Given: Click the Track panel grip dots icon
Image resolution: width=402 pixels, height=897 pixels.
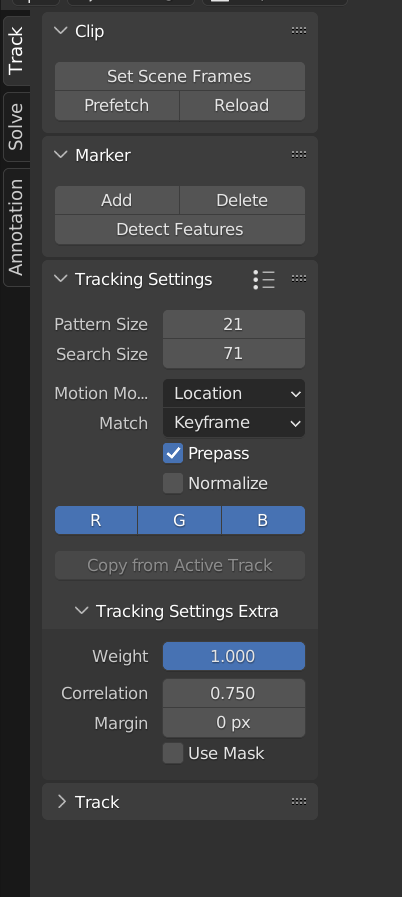Looking at the screenshot, I should click(x=298, y=801).
